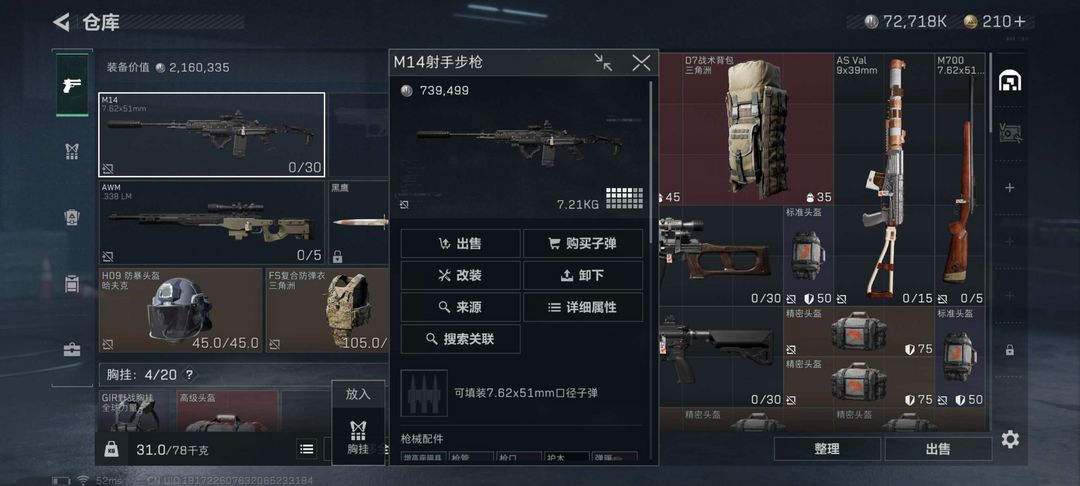Image resolution: width=1080 pixels, height=486 pixels.
Task: Toggle the list view icon near weight
Action: pos(307,450)
